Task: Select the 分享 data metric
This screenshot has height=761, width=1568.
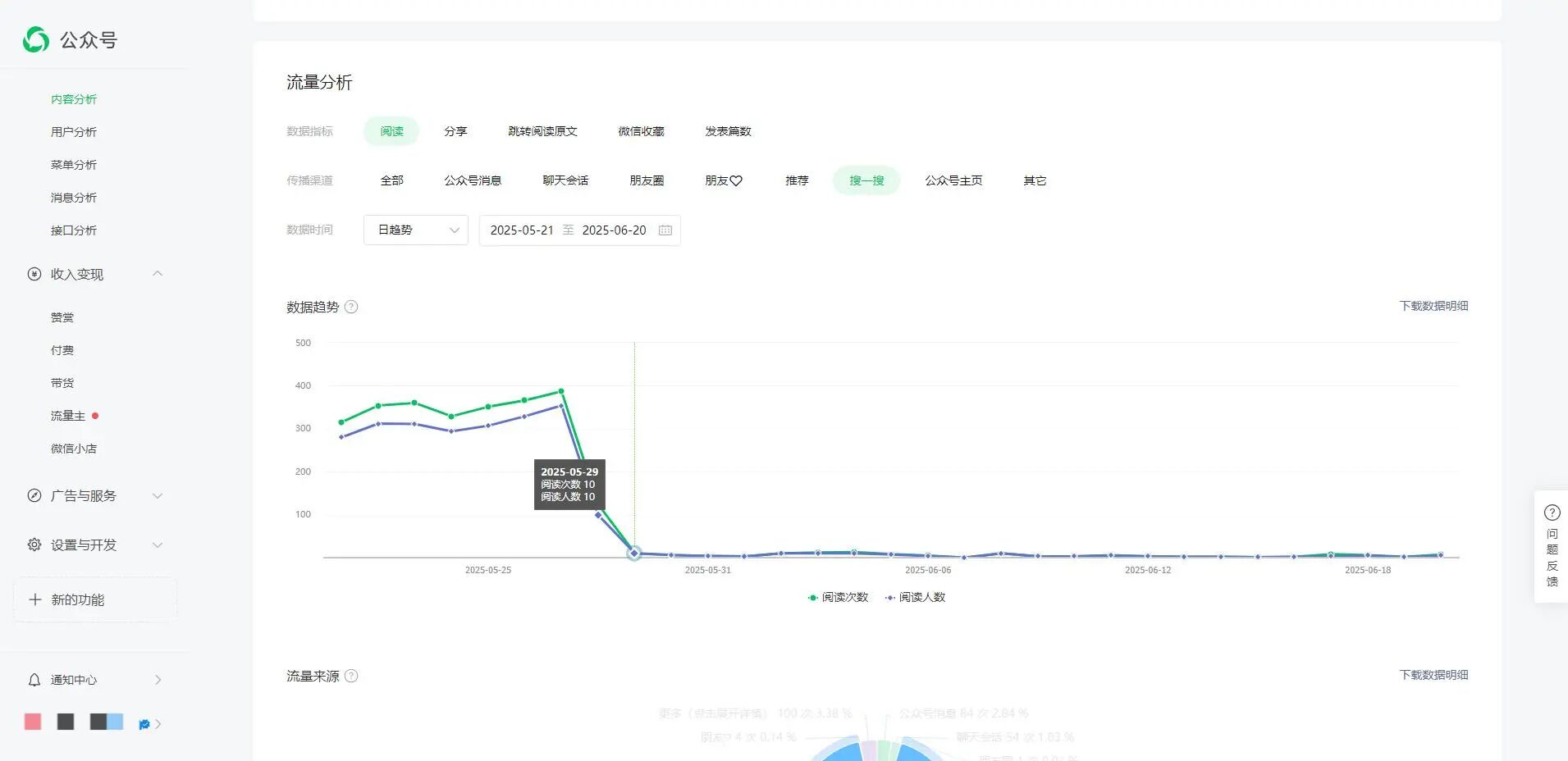Action: point(455,131)
